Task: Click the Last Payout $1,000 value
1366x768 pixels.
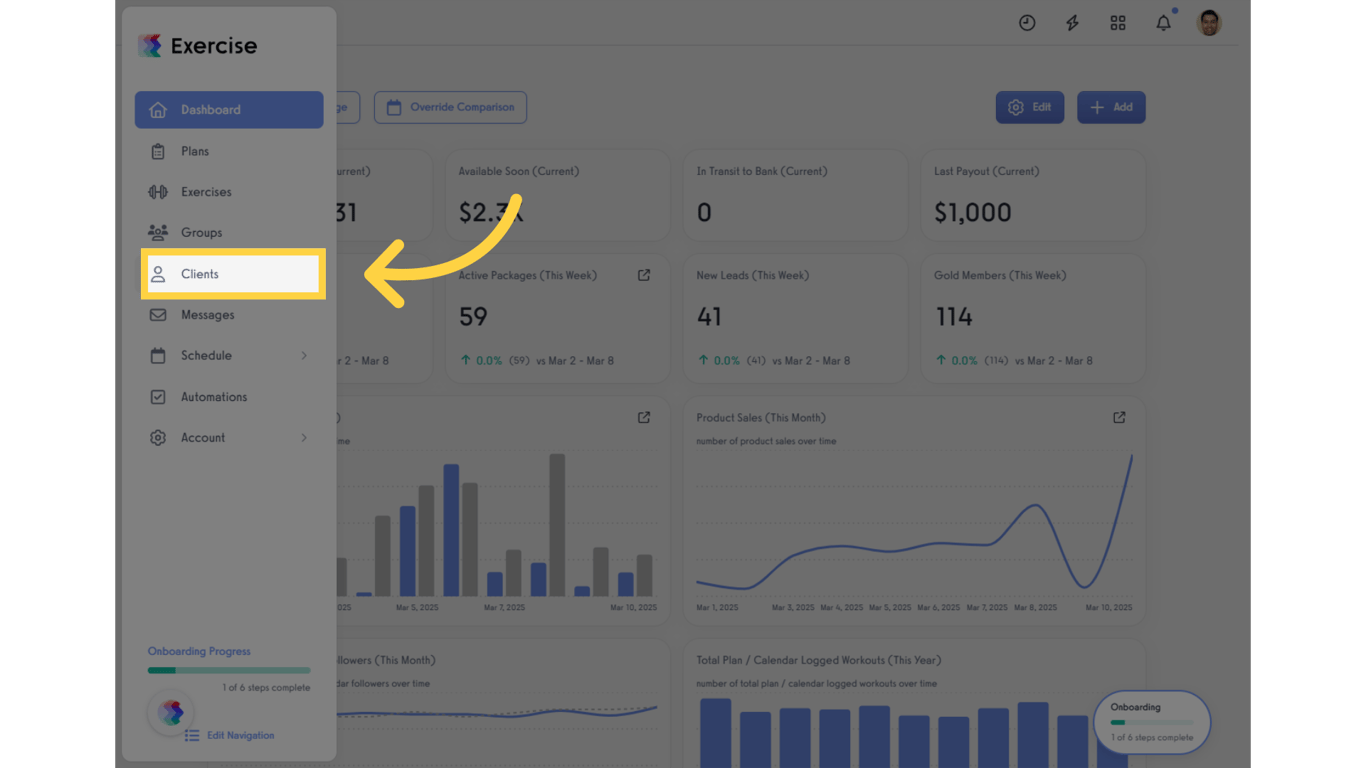Action: click(x=973, y=212)
